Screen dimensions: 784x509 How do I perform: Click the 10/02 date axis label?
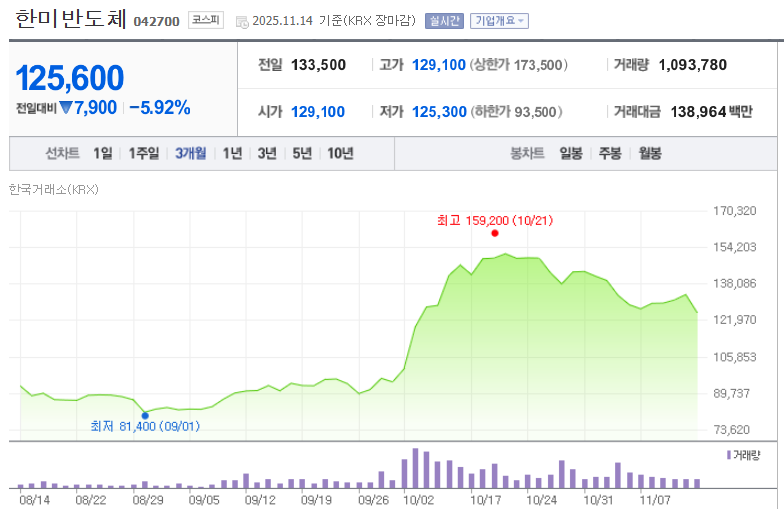pos(418,500)
